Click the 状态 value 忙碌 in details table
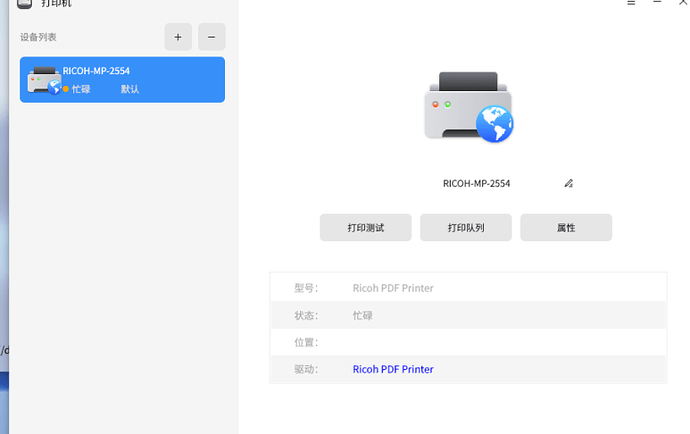Image resolution: width=690 pixels, height=434 pixels. (x=363, y=315)
